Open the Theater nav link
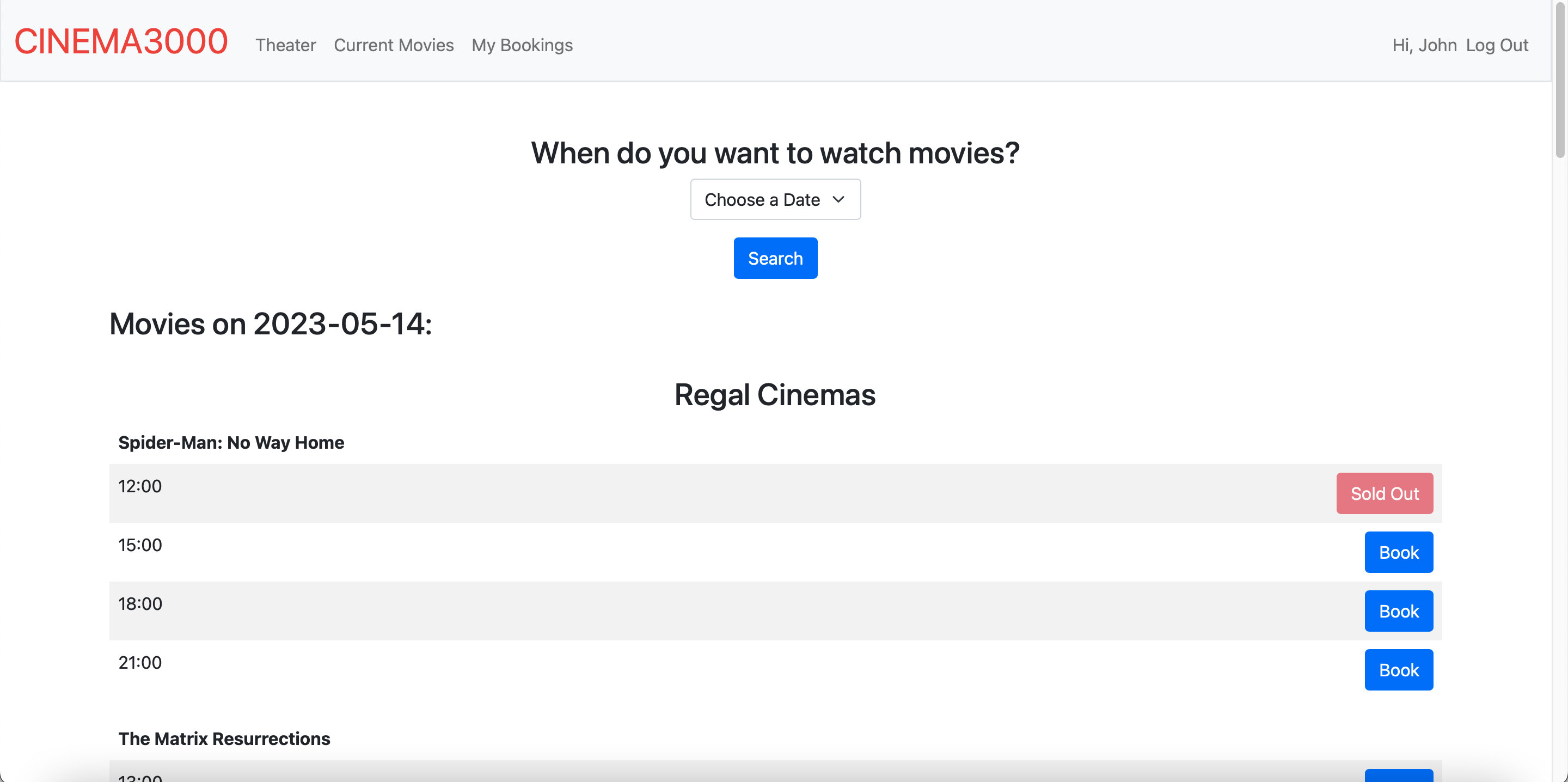This screenshot has width=1568, height=782. coord(285,45)
